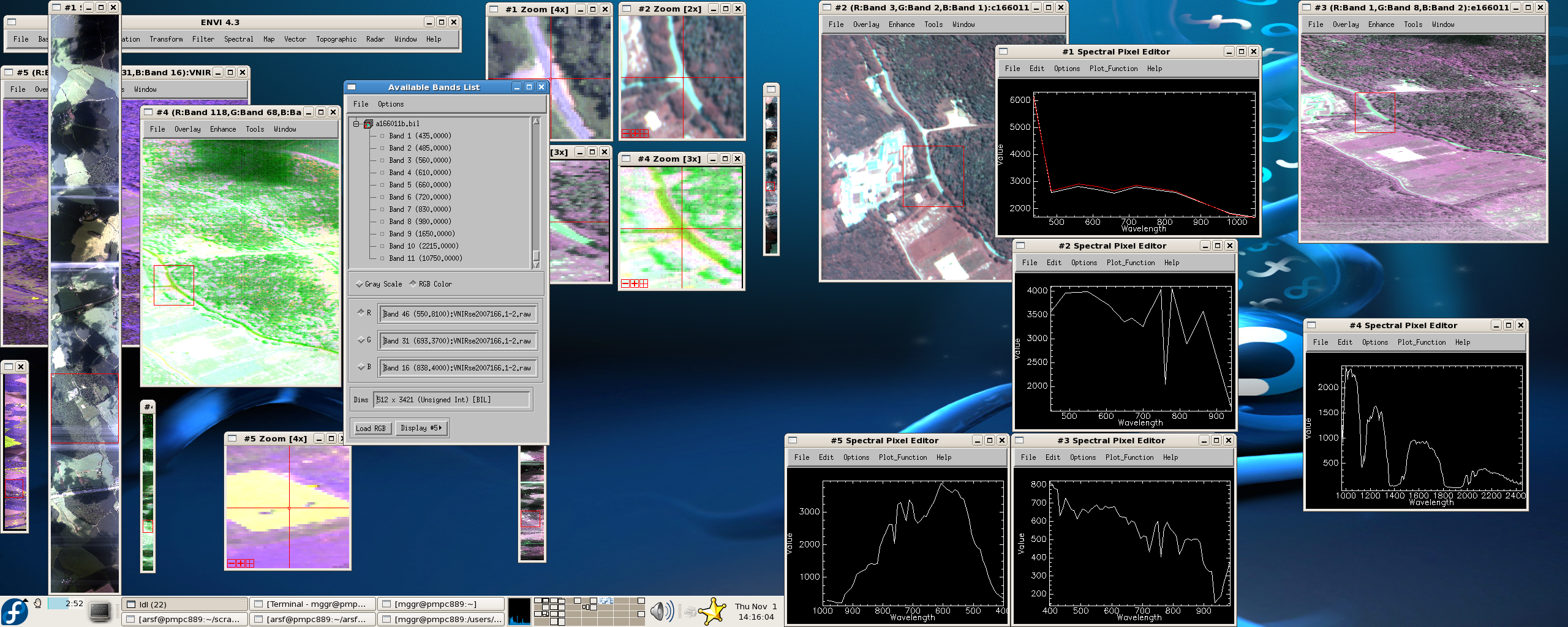Open window menu icon of #5 Spectral Pixel Editor
The width and height of the screenshot is (1568, 627).
coord(793,440)
